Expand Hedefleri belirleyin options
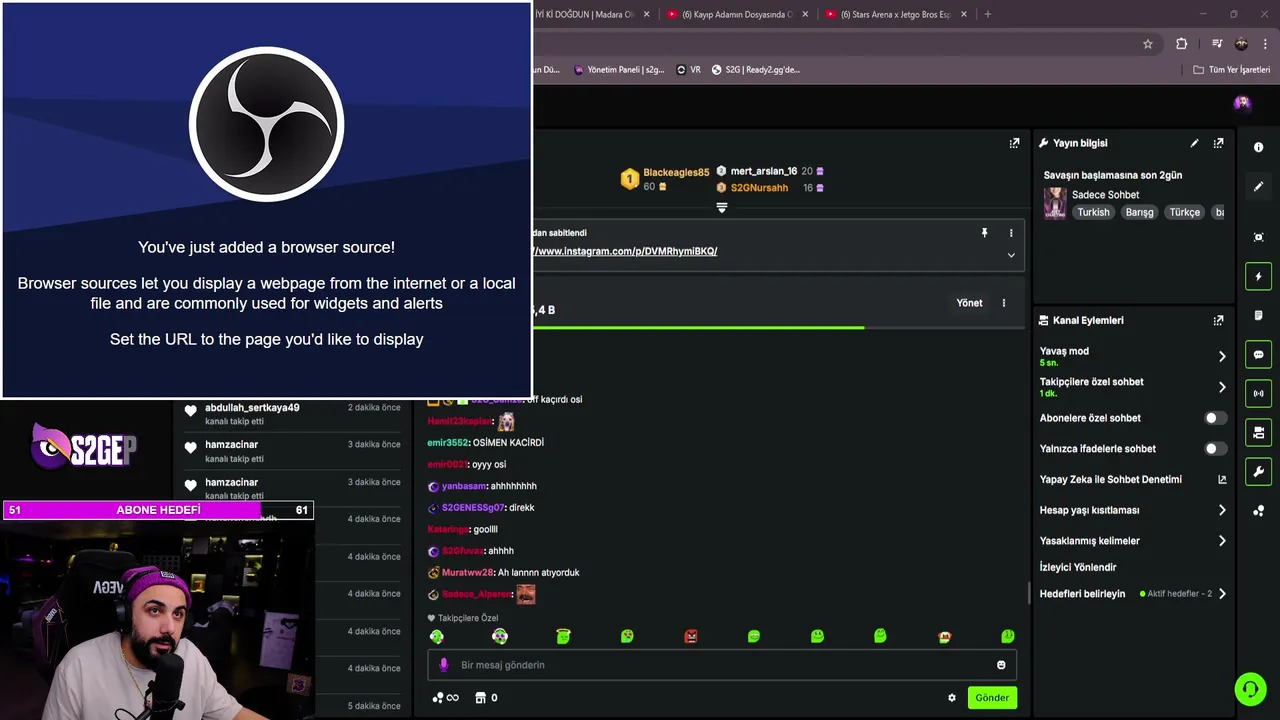The height and width of the screenshot is (720, 1280). click(1222, 594)
